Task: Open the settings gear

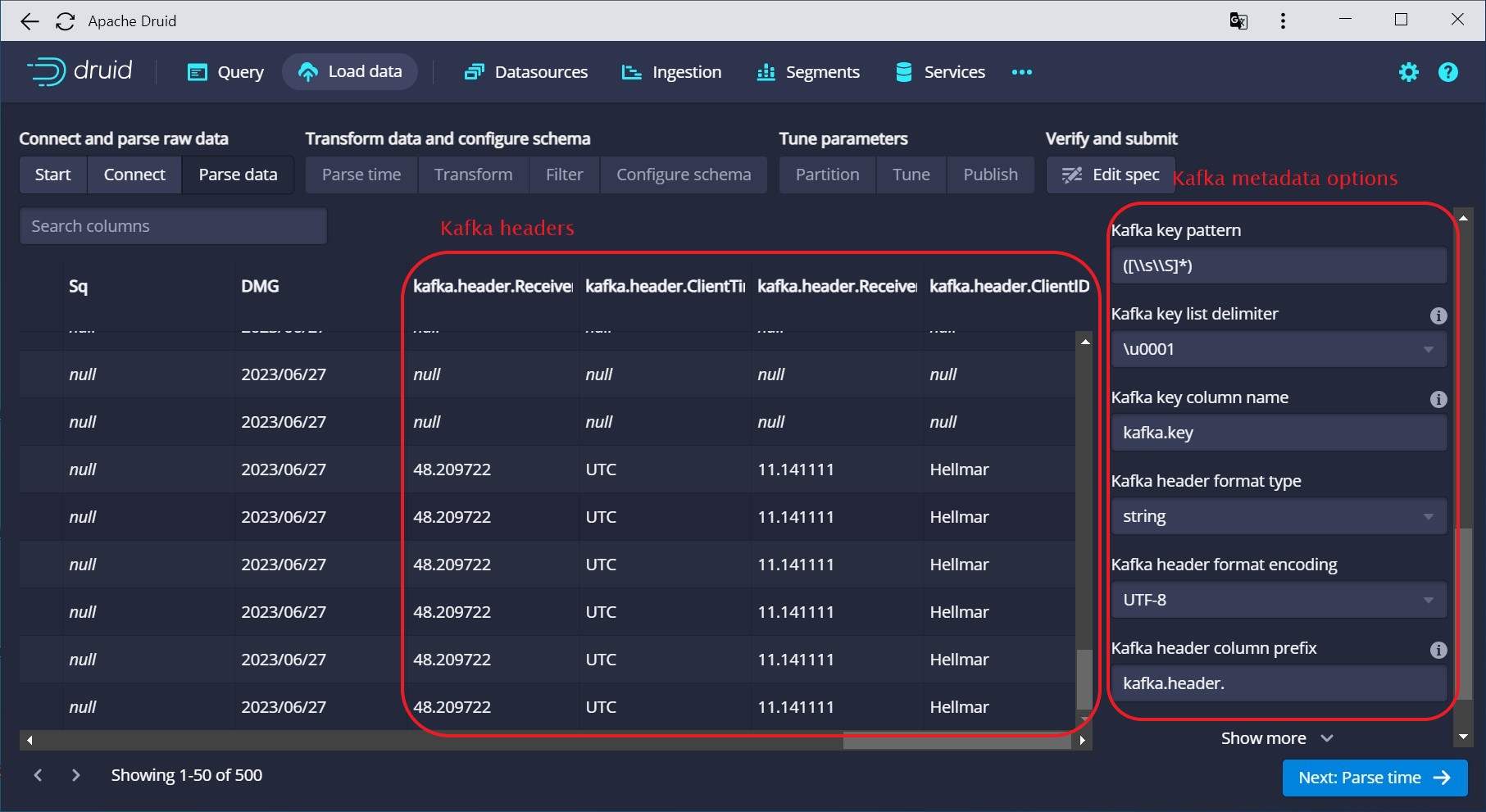Action: (x=1408, y=71)
